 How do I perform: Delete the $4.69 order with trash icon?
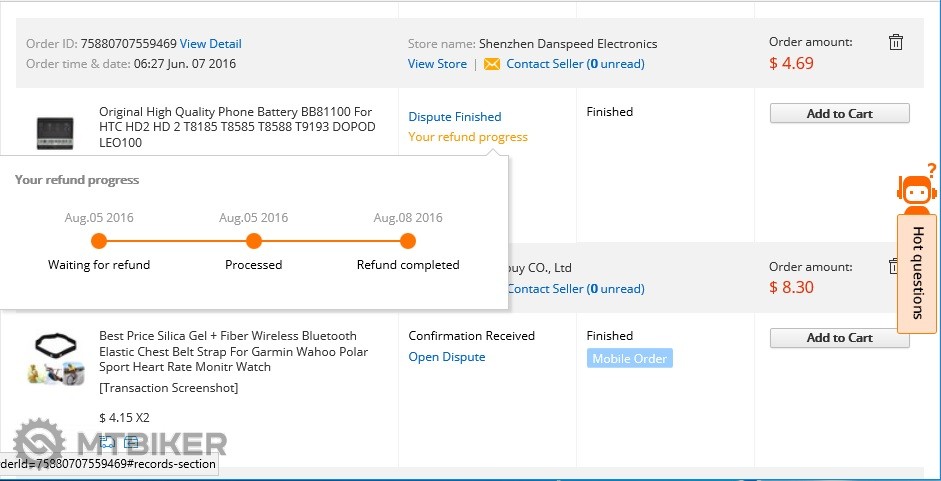point(896,42)
